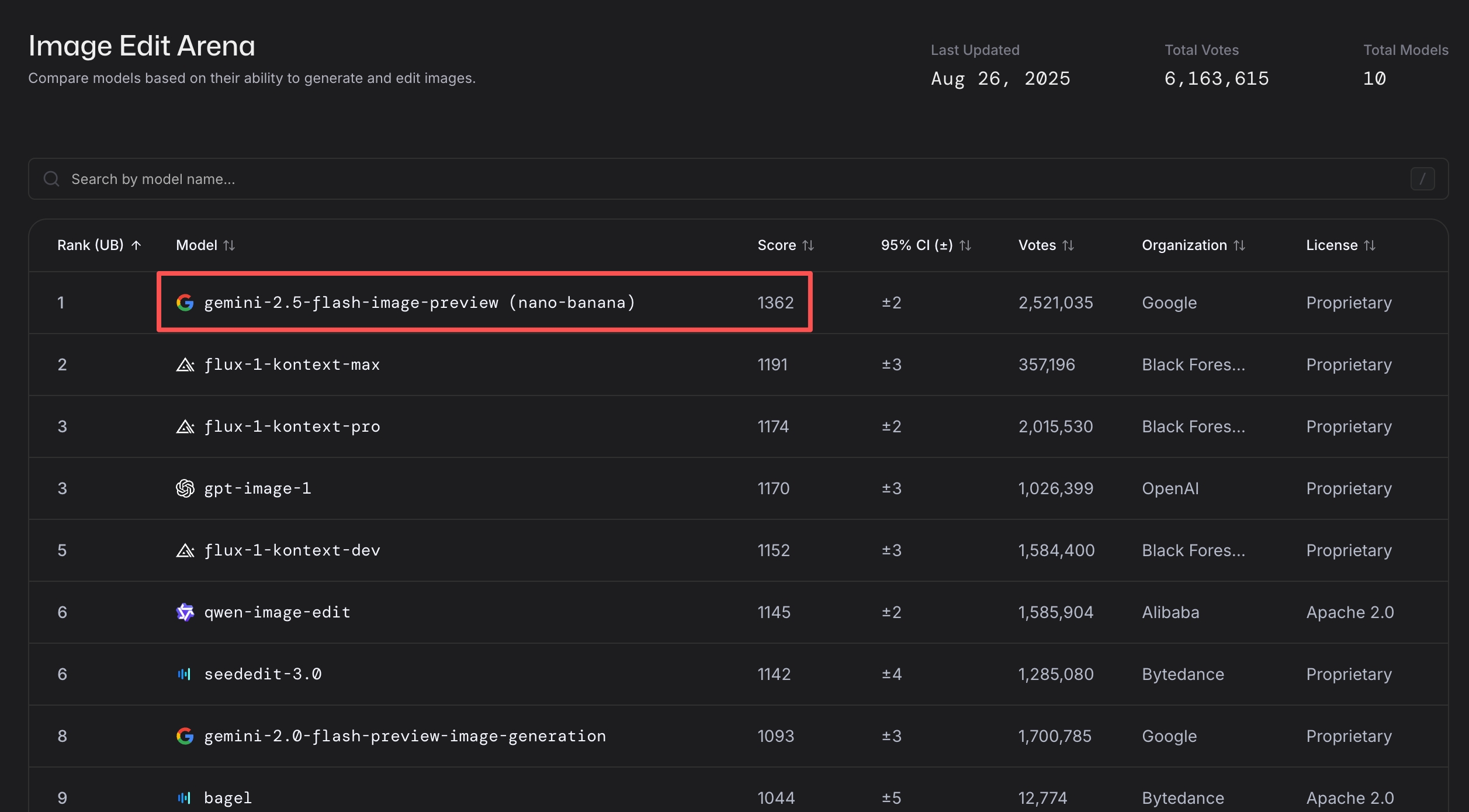Click the Black Forest icon beside flux-1-kontext-max
This screenshot has width=1469, height=812.
point(185,365)
